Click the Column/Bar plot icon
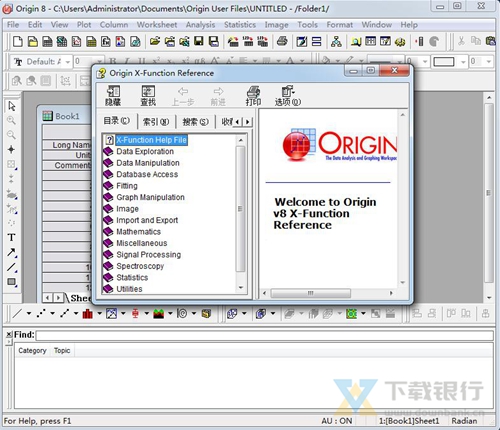 click(88, 313)
